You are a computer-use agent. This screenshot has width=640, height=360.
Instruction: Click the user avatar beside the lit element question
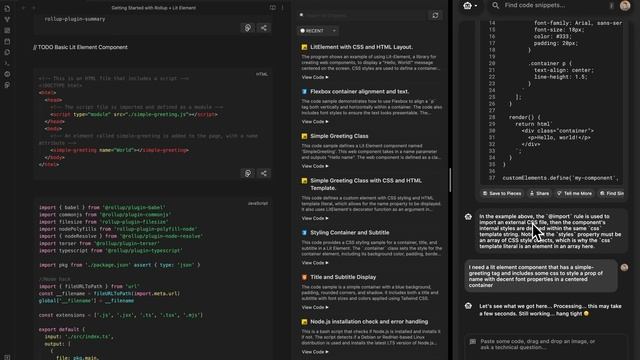click(624, 267)
